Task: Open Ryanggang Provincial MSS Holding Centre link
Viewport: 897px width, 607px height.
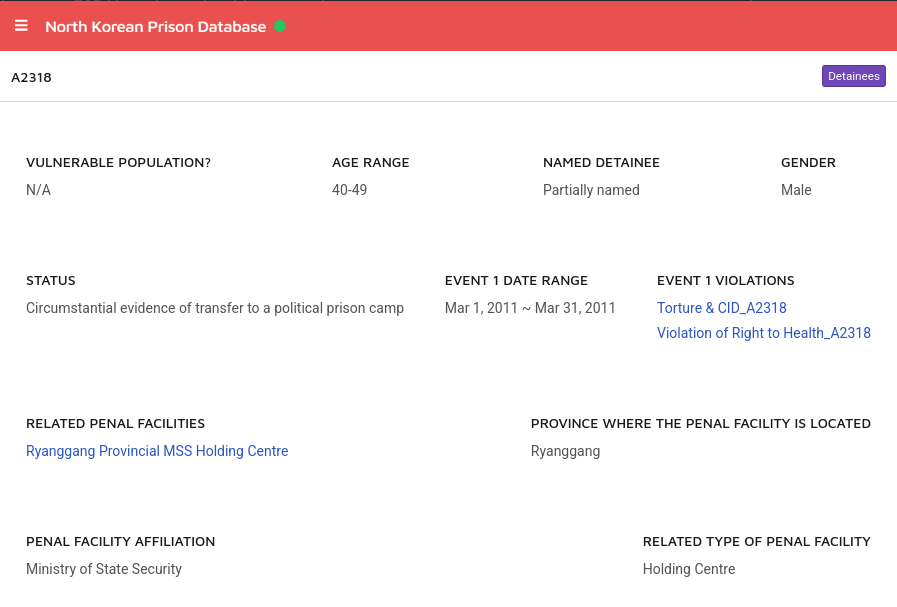Action: click(x=157, y=451)
